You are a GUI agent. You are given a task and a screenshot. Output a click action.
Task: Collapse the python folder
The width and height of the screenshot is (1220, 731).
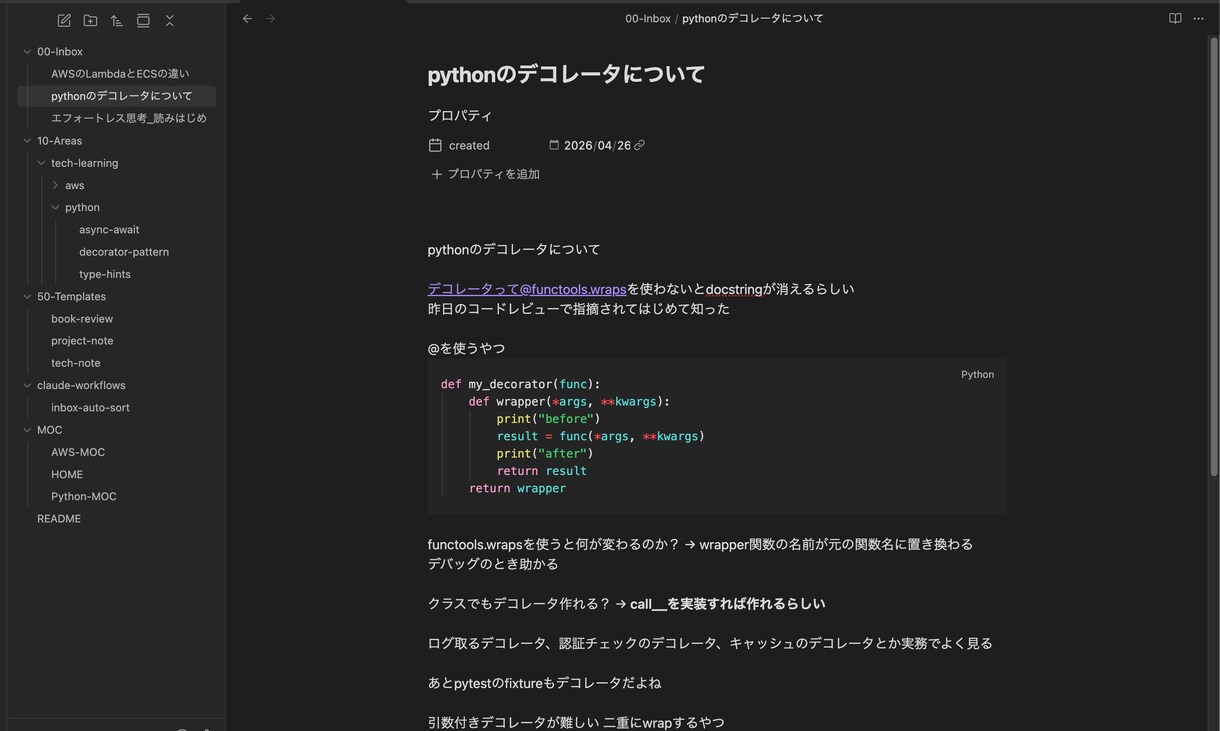(x=55, y=207)
